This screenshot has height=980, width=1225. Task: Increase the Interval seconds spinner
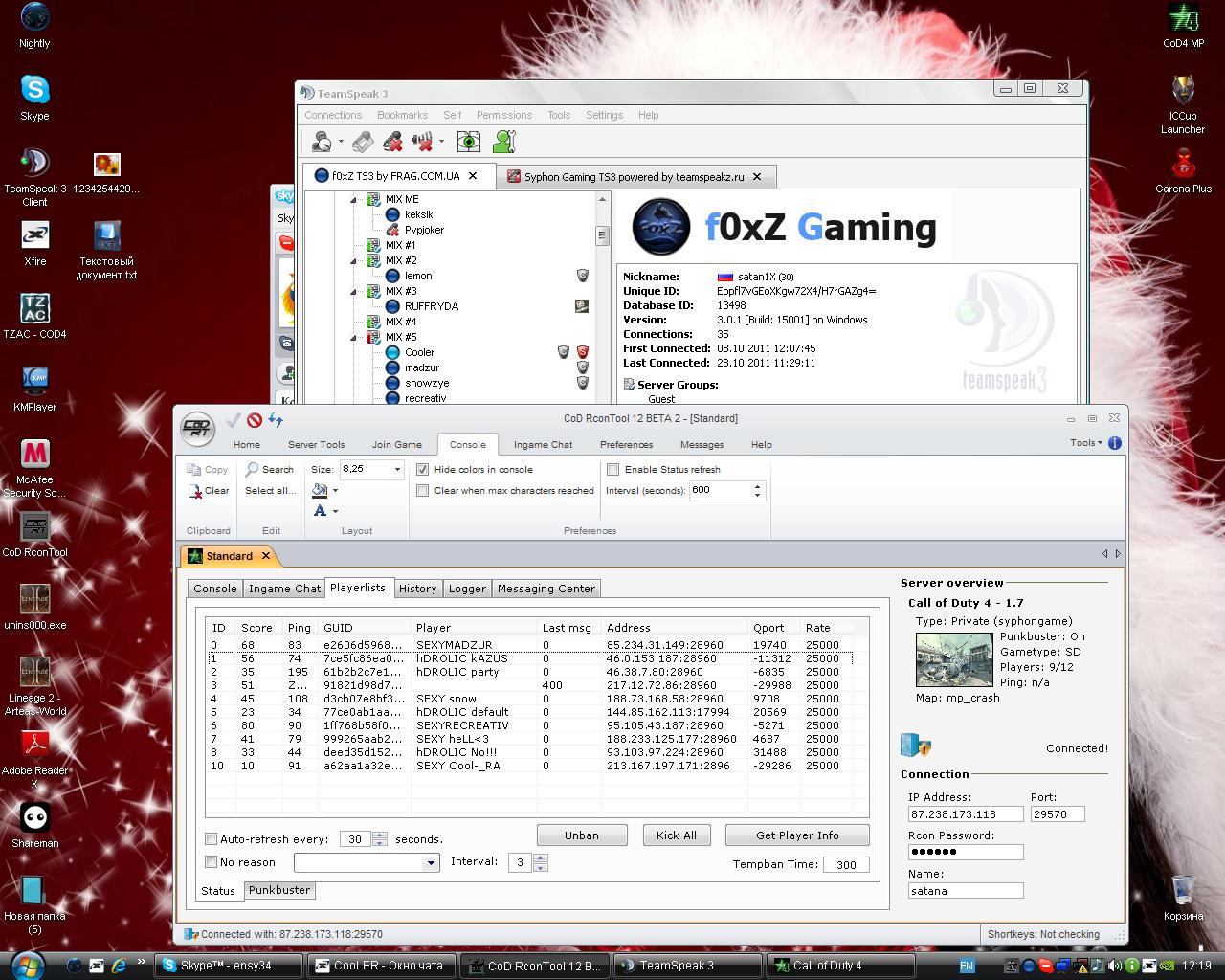(757, 485)
